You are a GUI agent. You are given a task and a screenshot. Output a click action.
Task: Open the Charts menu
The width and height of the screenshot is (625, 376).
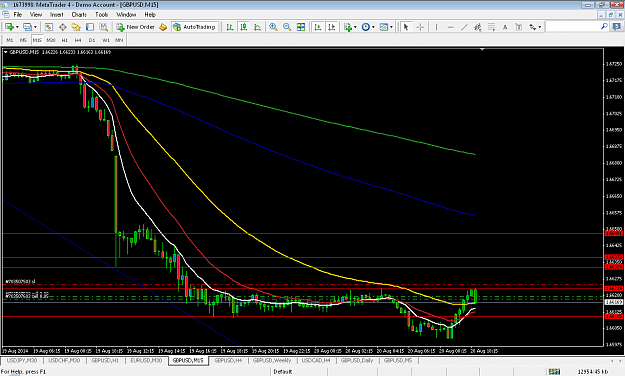point(79,14)
